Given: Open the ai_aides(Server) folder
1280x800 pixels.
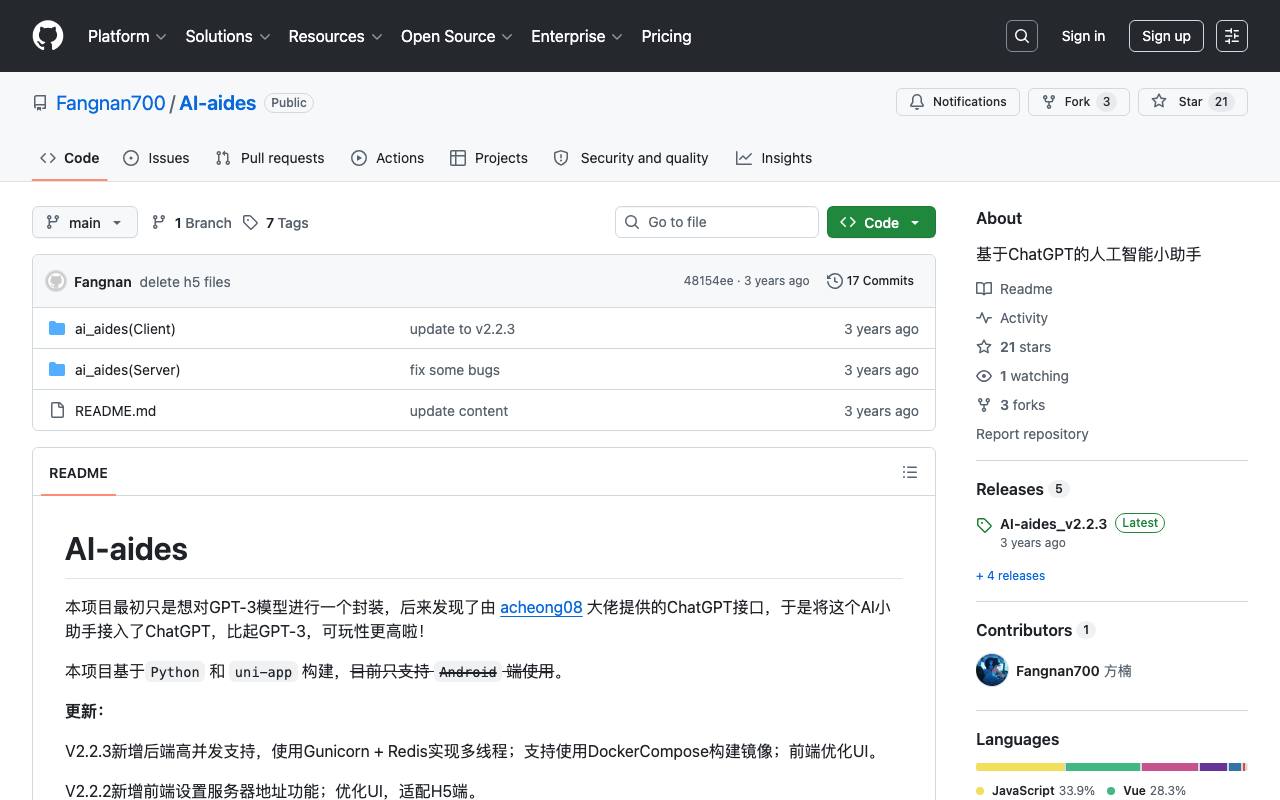Looking at the screenshot, I should click(128, 370).
